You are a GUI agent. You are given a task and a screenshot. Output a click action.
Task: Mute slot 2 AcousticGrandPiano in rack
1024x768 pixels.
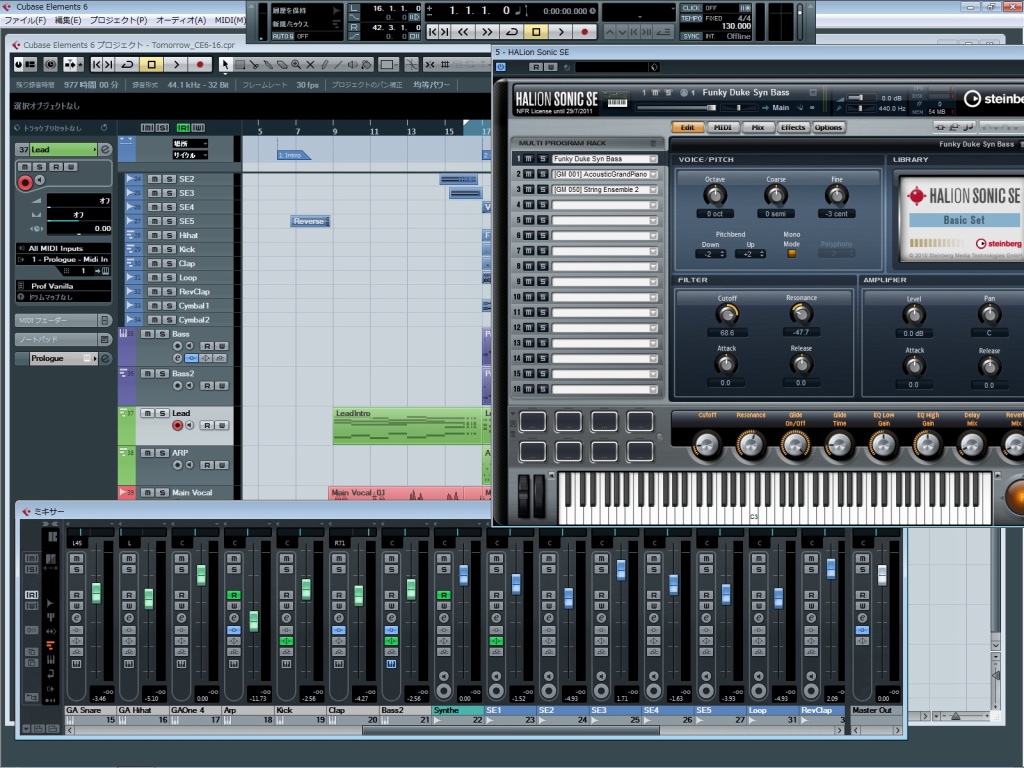click(x=529, y=174)
